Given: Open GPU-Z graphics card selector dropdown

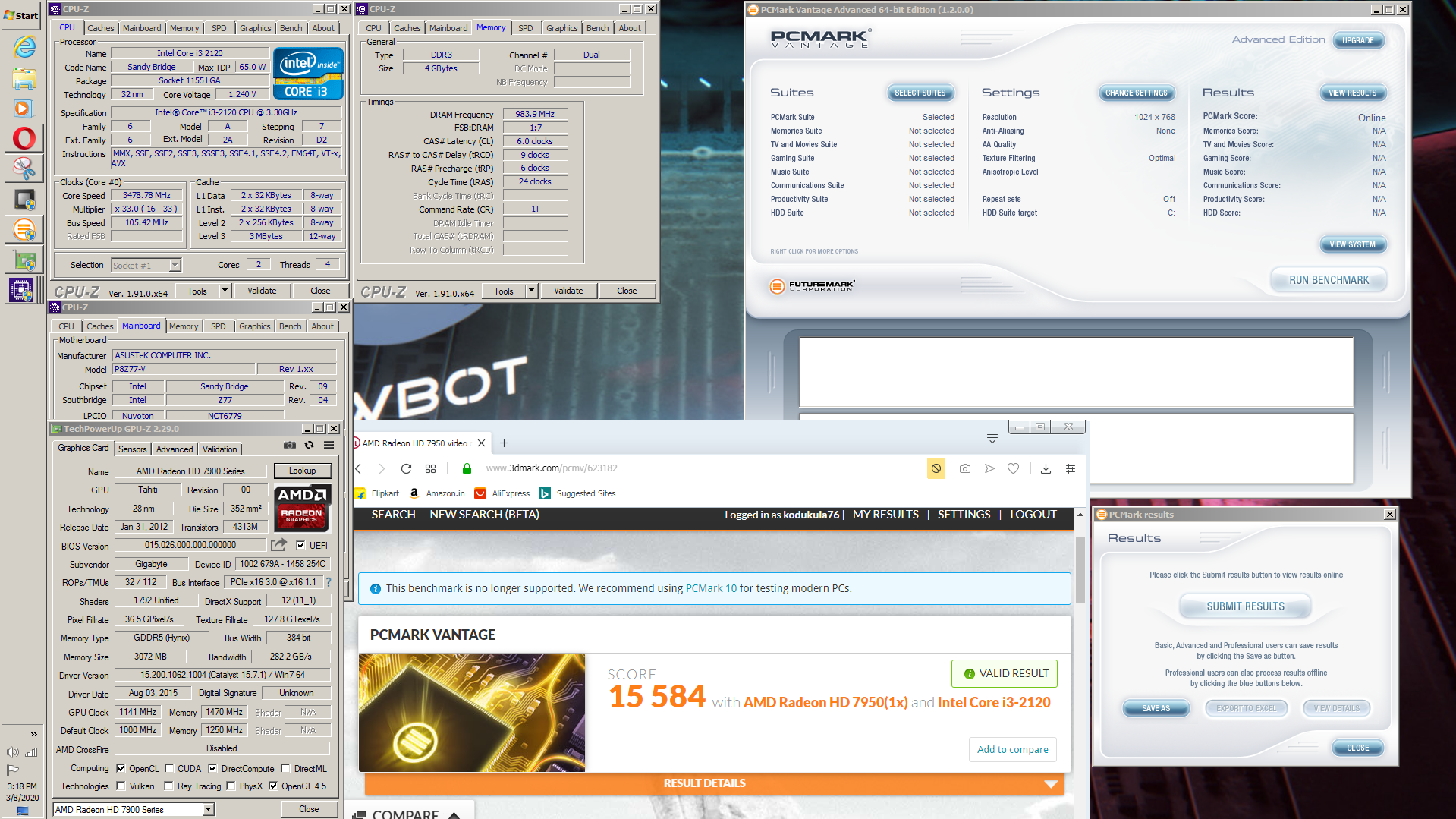Looking at the screenshot, I should tap(208, 810).
